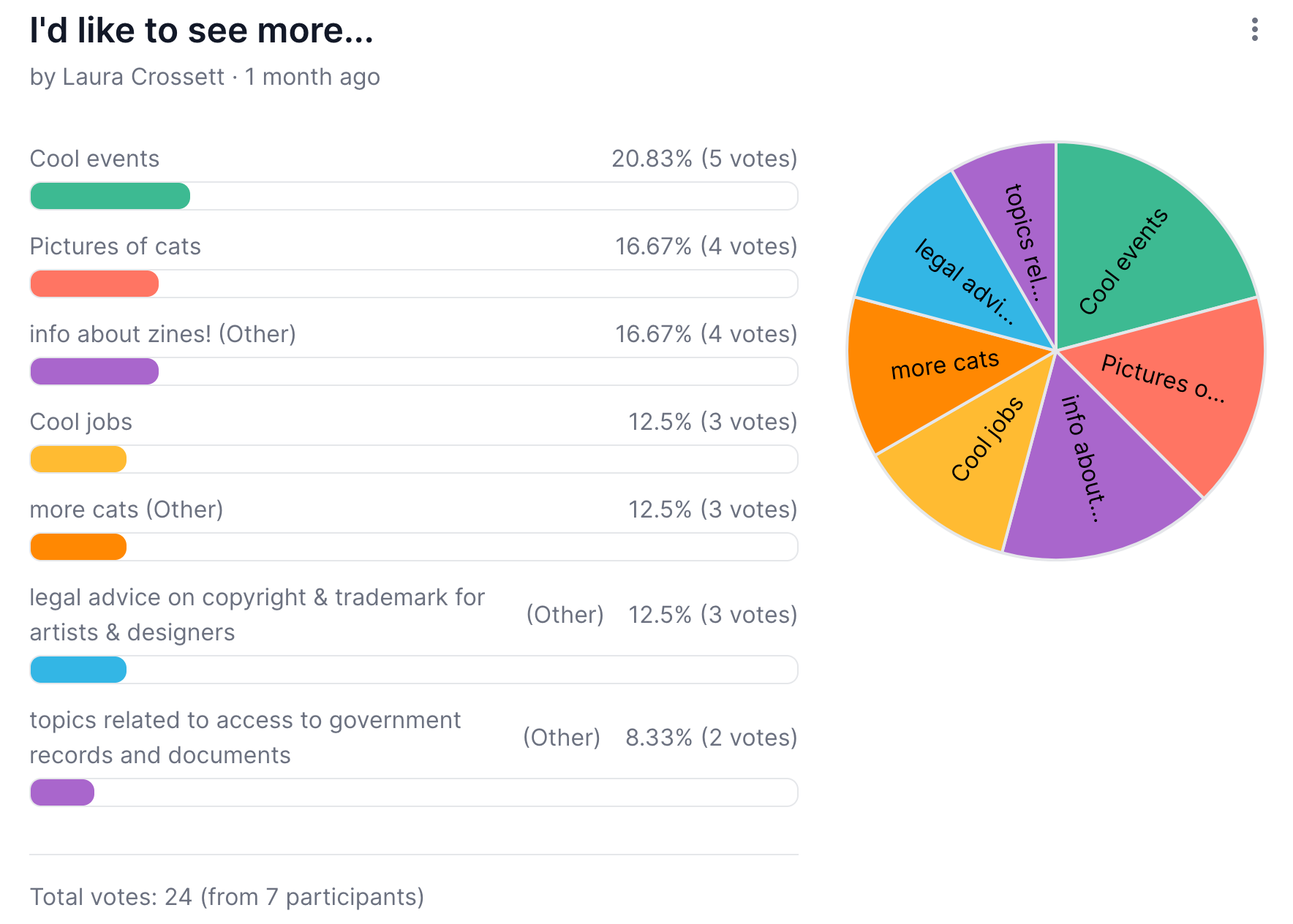Click the Cool jobs progress bar
1293x924 pixels.
[78, 458]
